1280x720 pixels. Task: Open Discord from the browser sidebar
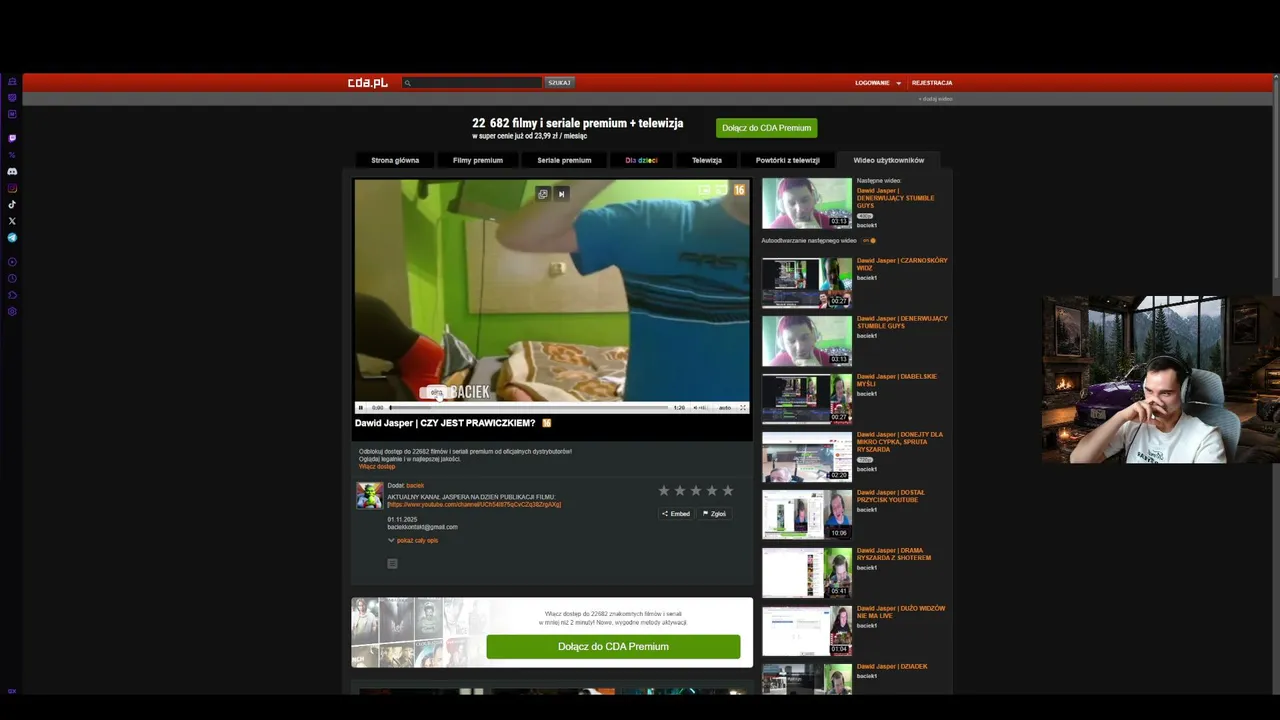[x=12, y=171]
